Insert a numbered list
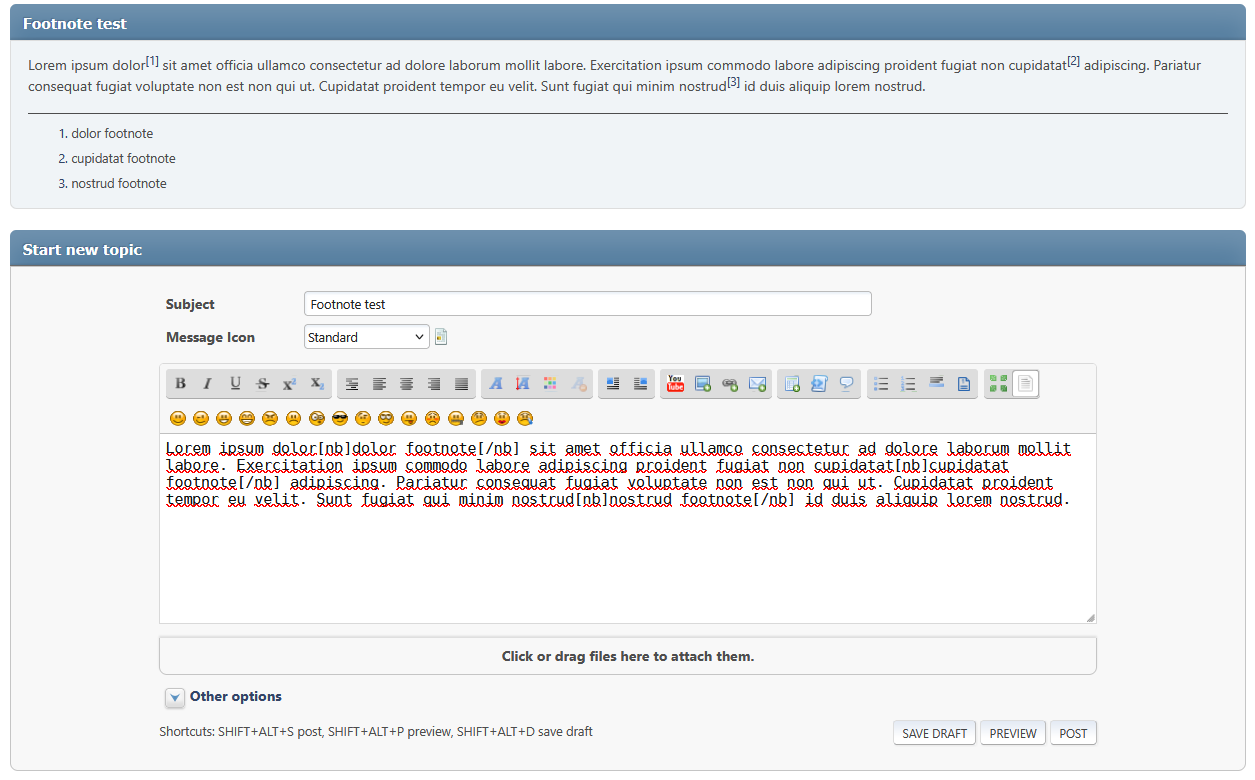 (x=909, y=384)
